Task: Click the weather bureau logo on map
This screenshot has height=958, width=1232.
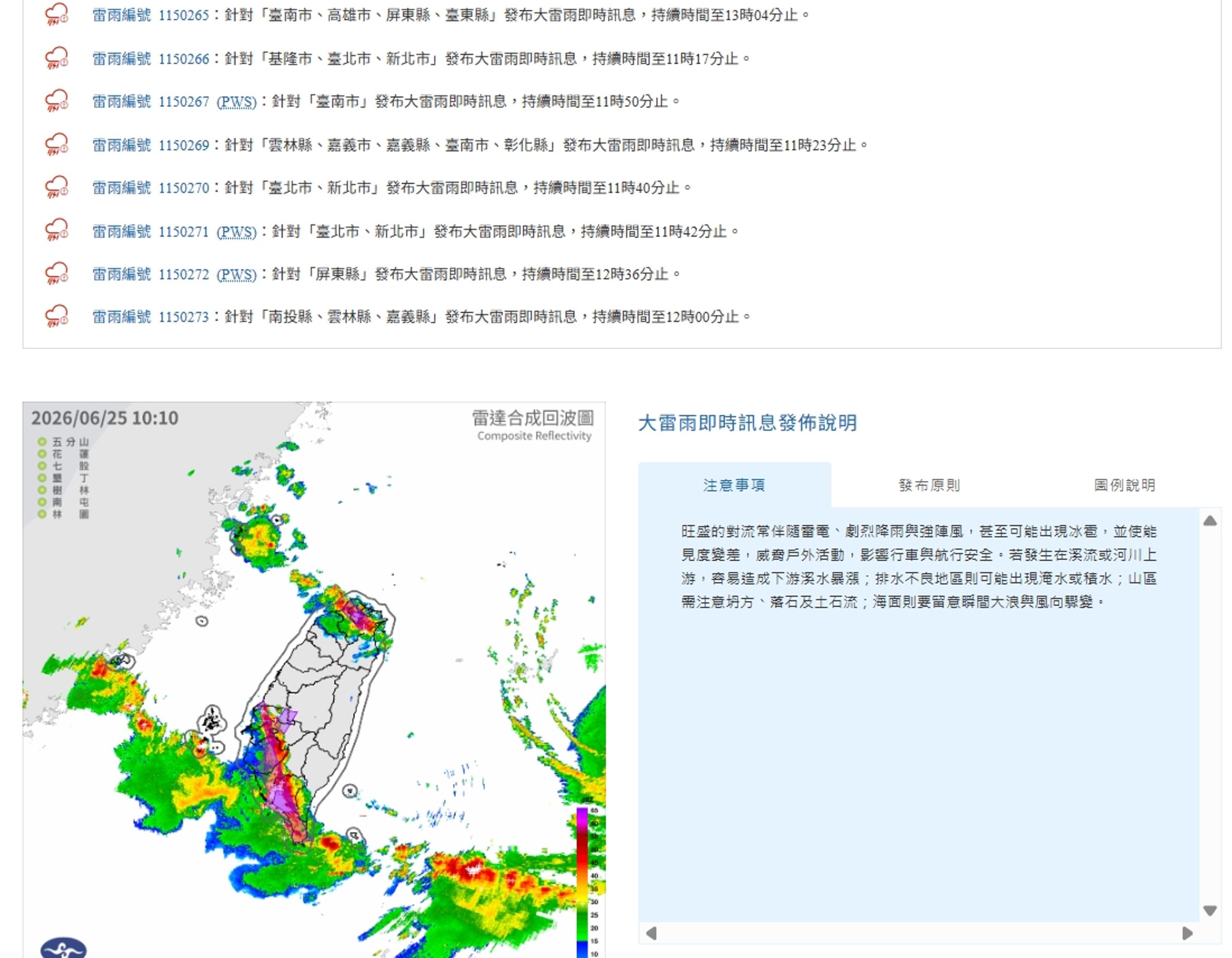Action: point(64,948)
